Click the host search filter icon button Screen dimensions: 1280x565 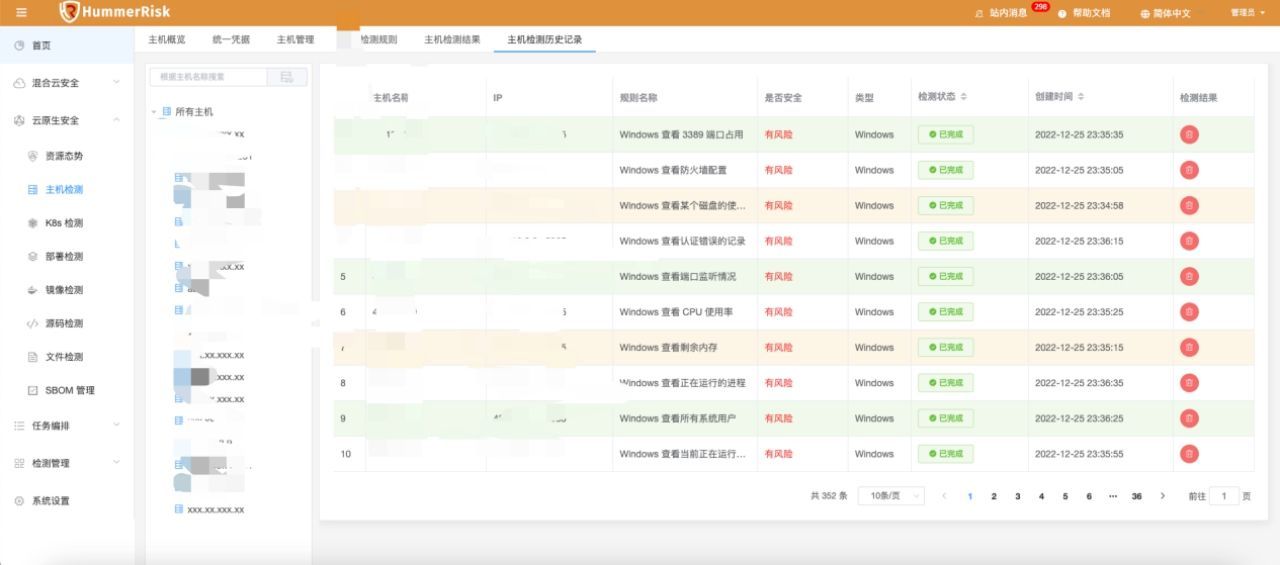coord(288,77)
